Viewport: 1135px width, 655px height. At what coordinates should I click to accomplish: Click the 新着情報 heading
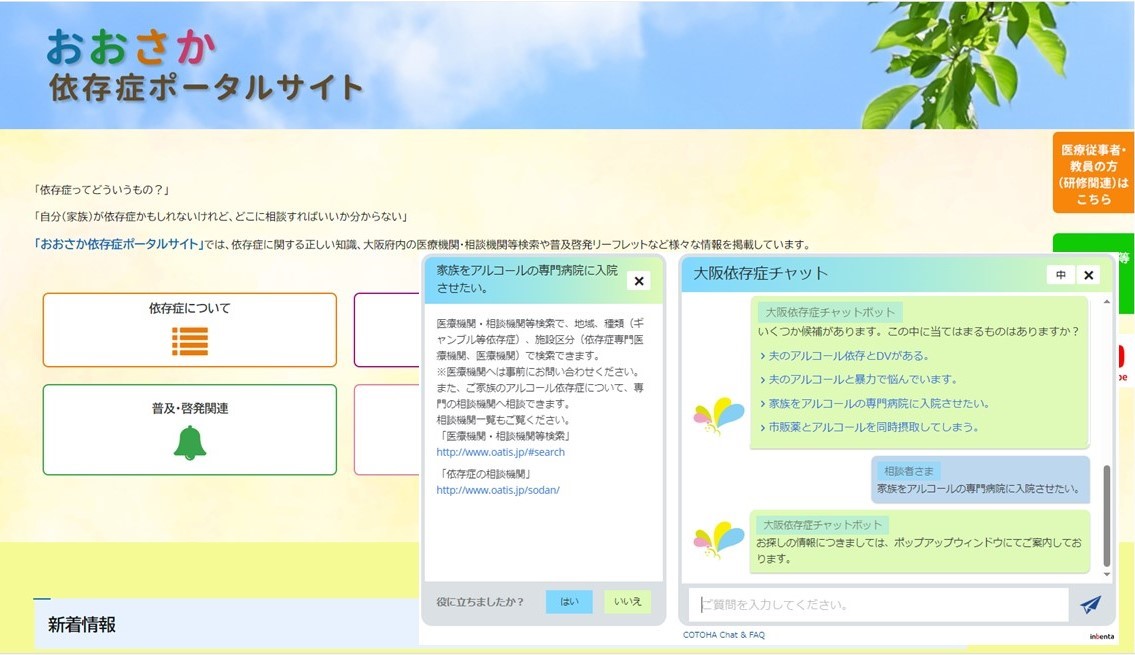coord(82,625)
